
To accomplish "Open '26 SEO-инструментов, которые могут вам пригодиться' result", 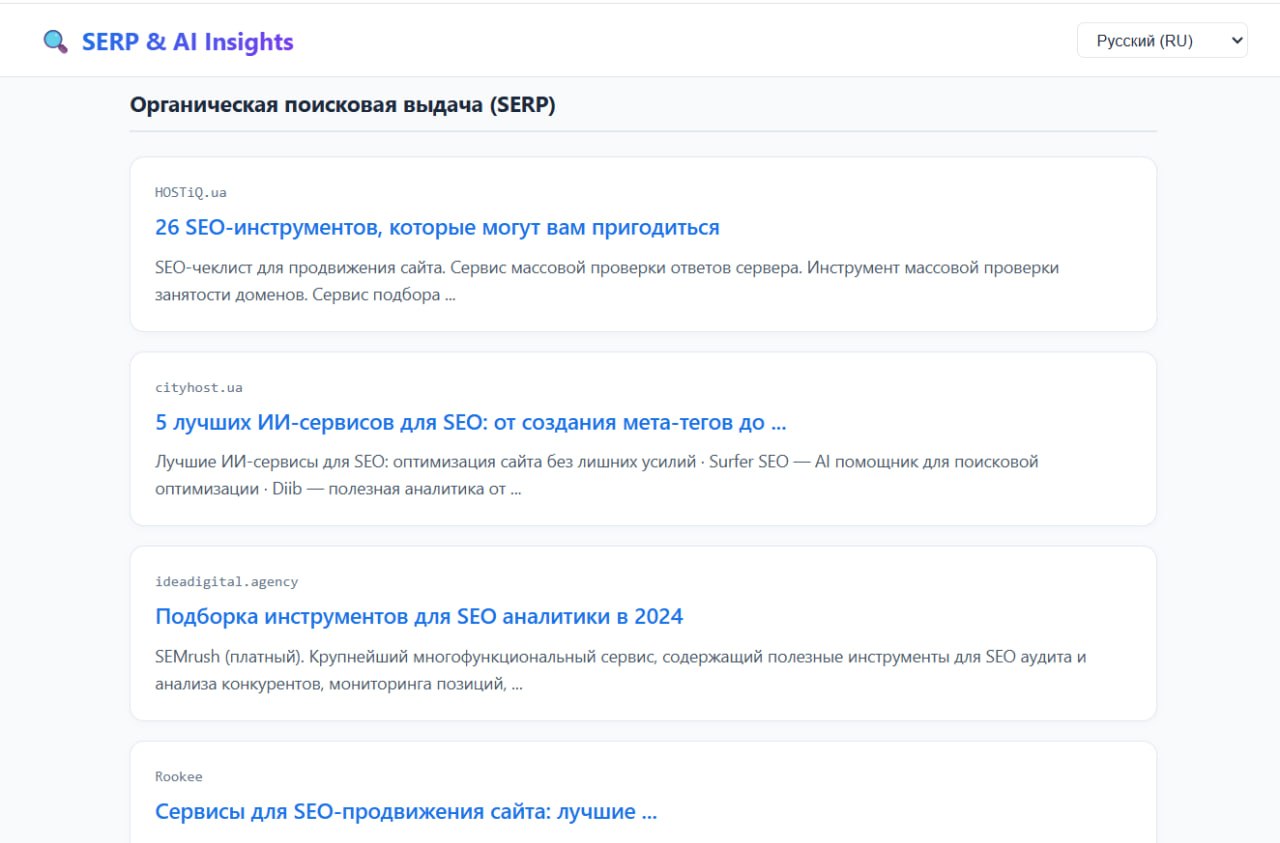I will [x=437, y=227].
